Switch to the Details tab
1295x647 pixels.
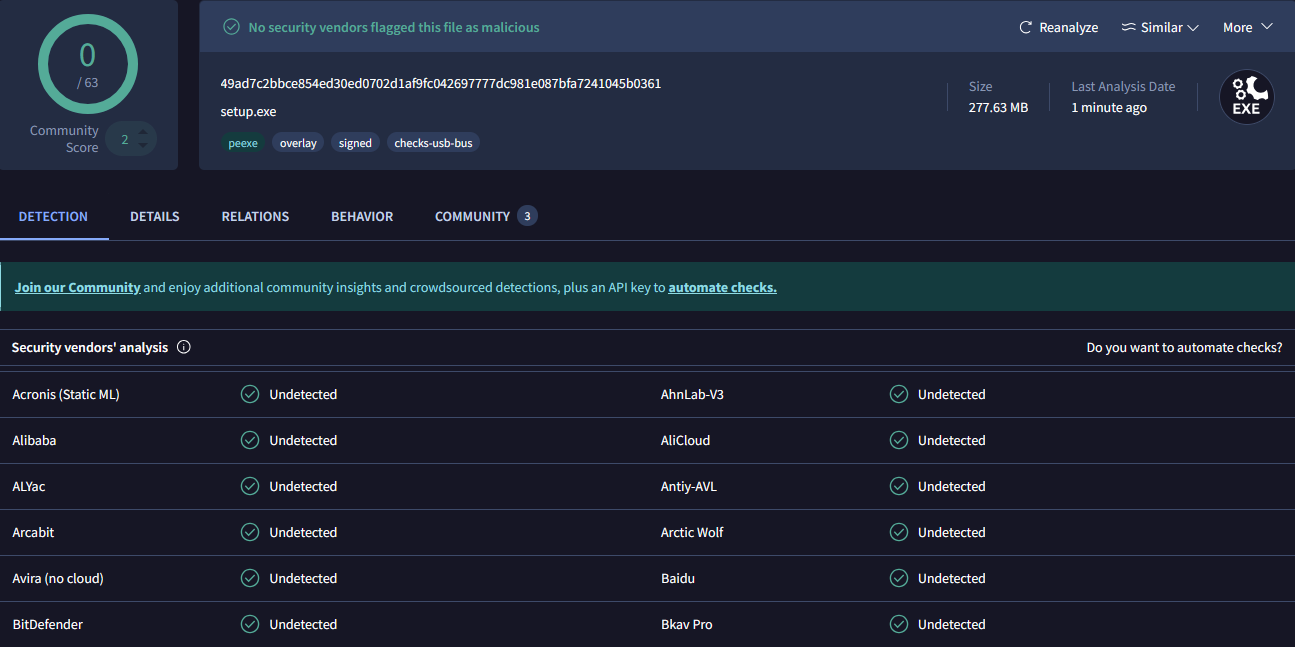pyautogui.click(x=155, y=217)
